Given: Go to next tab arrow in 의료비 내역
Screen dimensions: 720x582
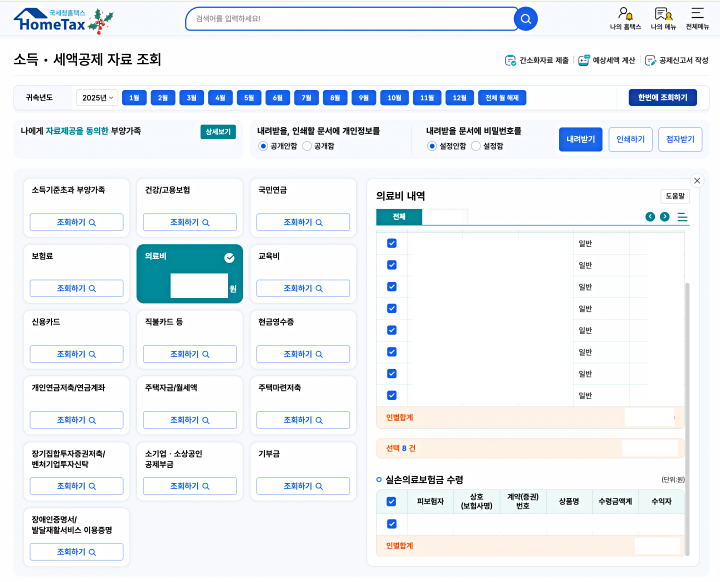Looking at the screenshot, I should pyautogui.click(x=664, y=216).
